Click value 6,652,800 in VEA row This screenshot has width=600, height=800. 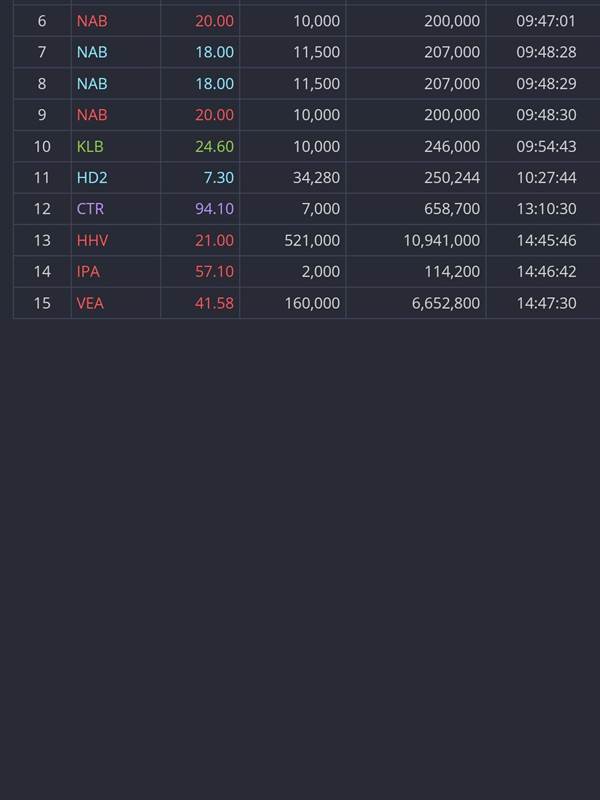[445, 302]
